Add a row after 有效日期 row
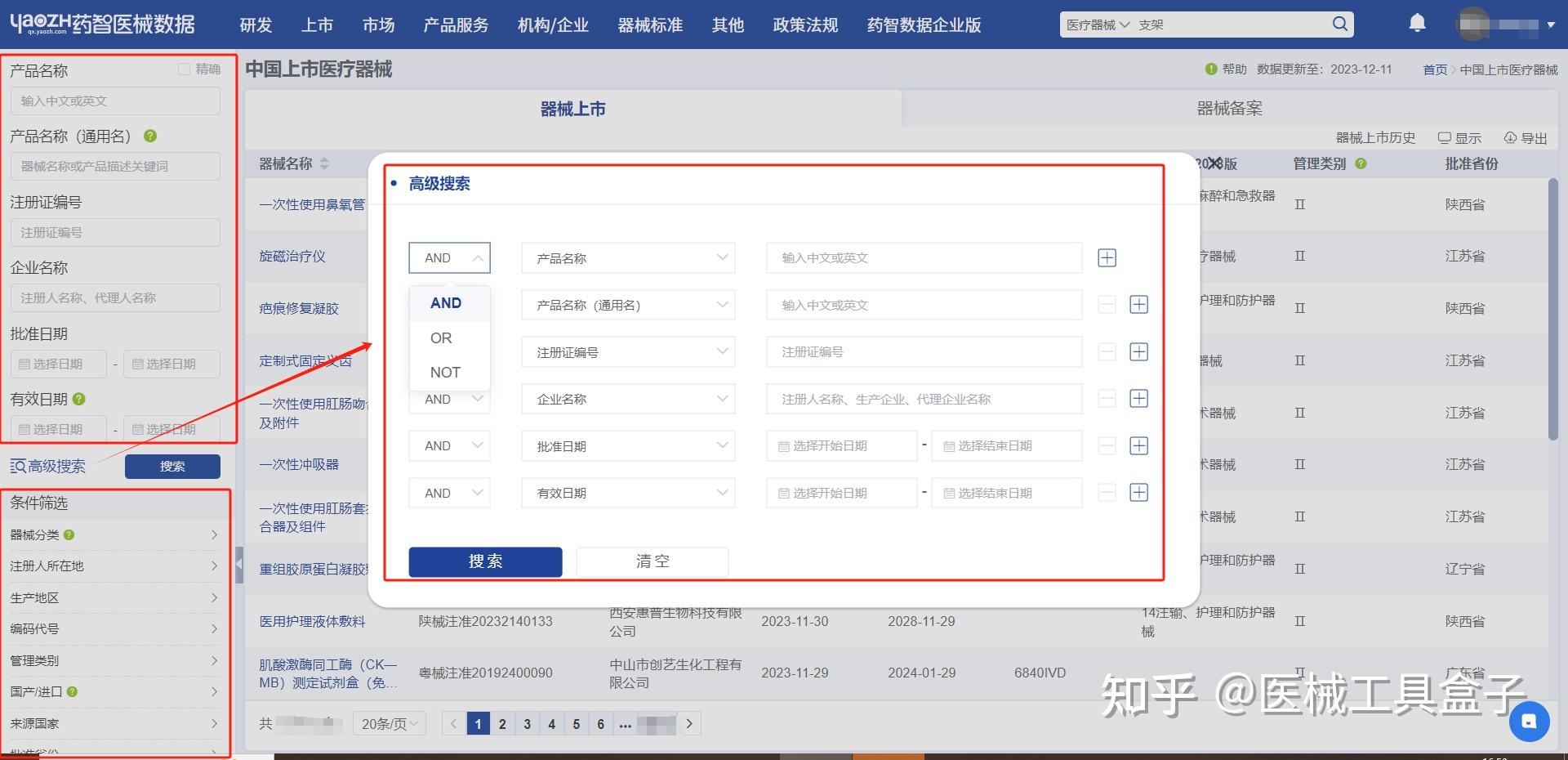 click(1138, 493)
